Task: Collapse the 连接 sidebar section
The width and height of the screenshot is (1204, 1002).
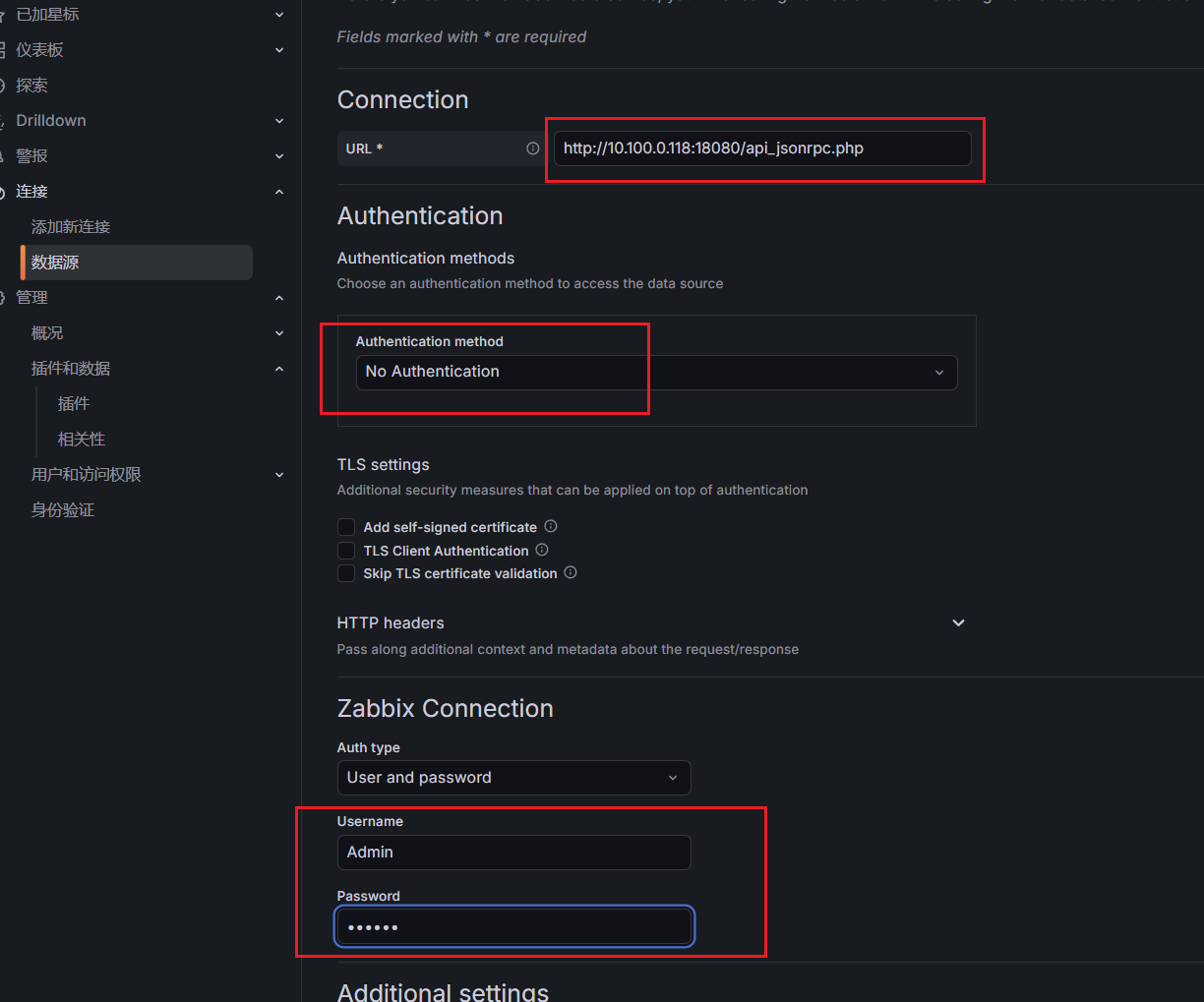Action: pos(279,192)
